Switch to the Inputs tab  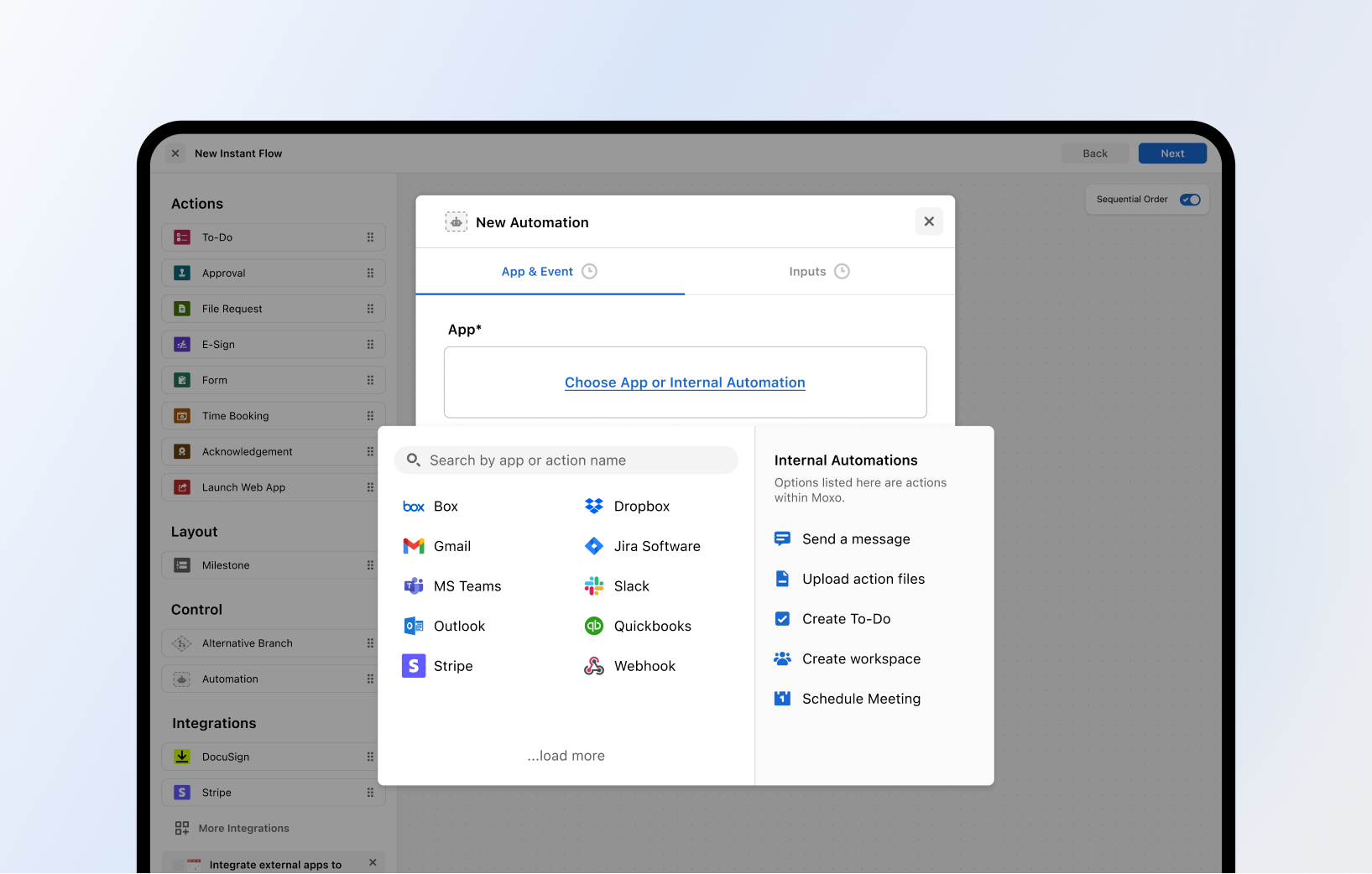point(820,272)
